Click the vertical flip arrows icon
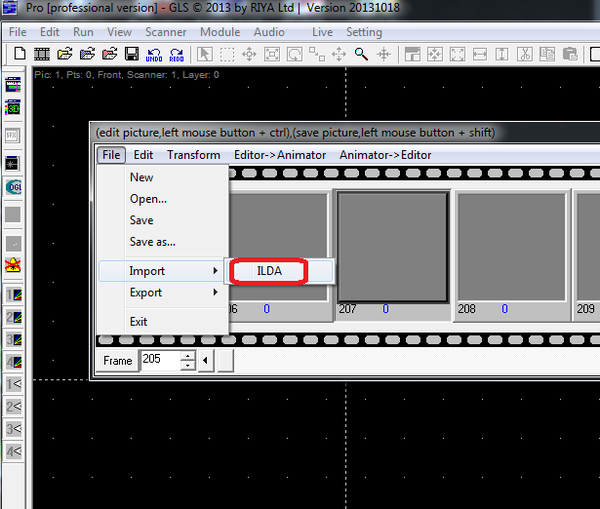This screenshot has height=509, width=600. click(502, 54)
